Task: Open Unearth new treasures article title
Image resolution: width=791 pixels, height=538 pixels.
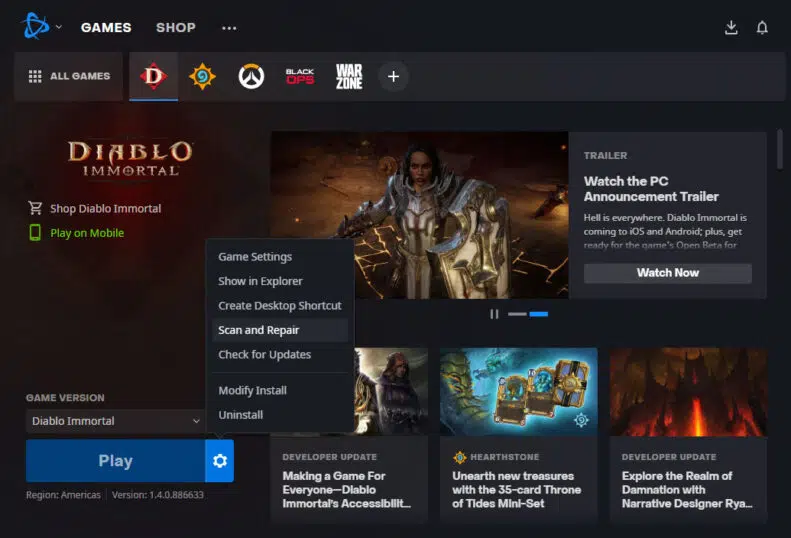Action: (x=517, y=490)
